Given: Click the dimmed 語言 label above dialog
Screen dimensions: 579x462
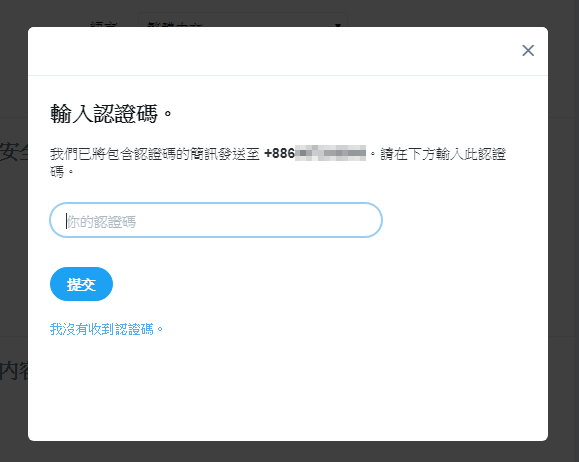Looking at the screenshot, I should pyautogui.click(x=104, y=24).
